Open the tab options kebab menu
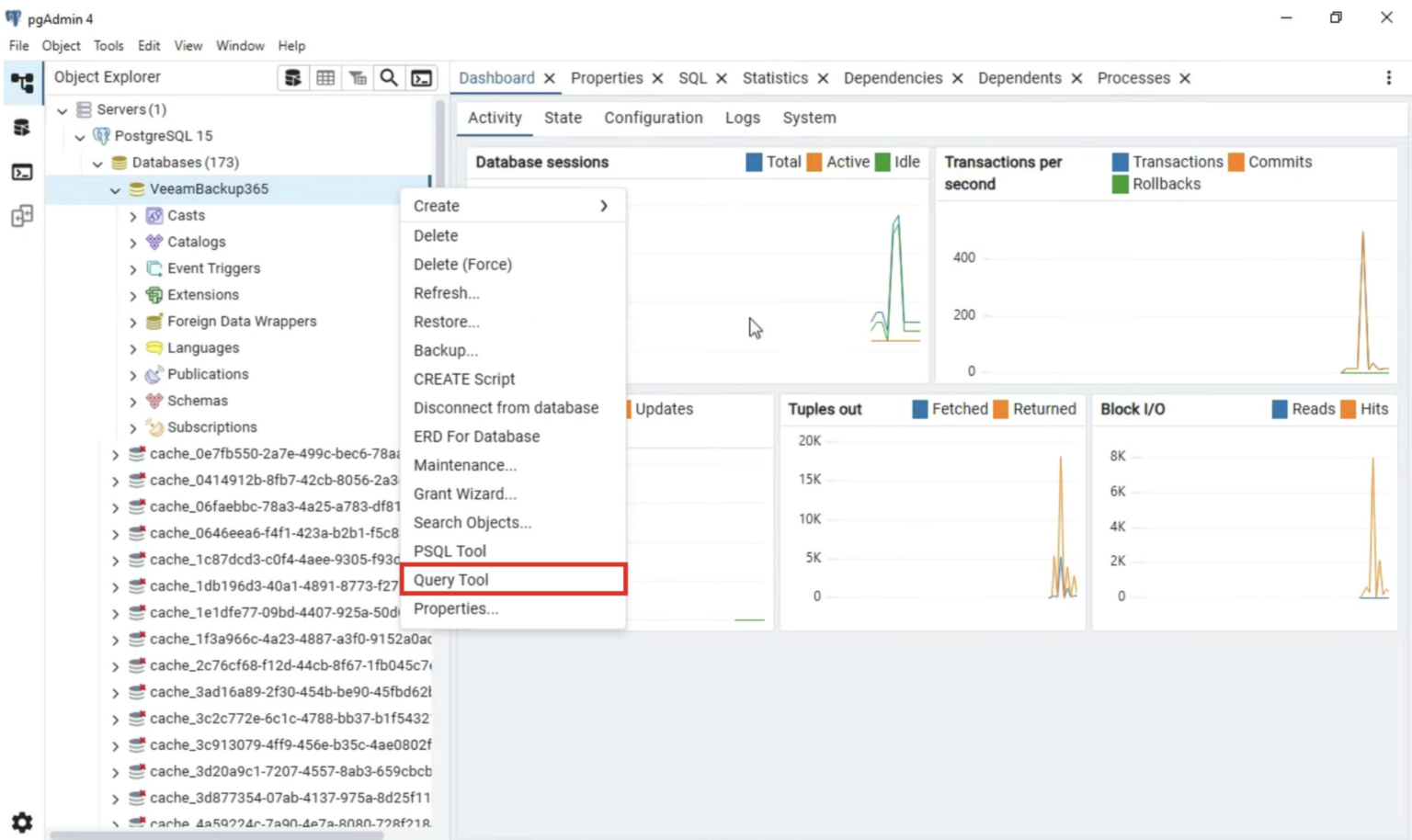Image resolution: width=1412 pixels, height=840 pixels. 1388,78
